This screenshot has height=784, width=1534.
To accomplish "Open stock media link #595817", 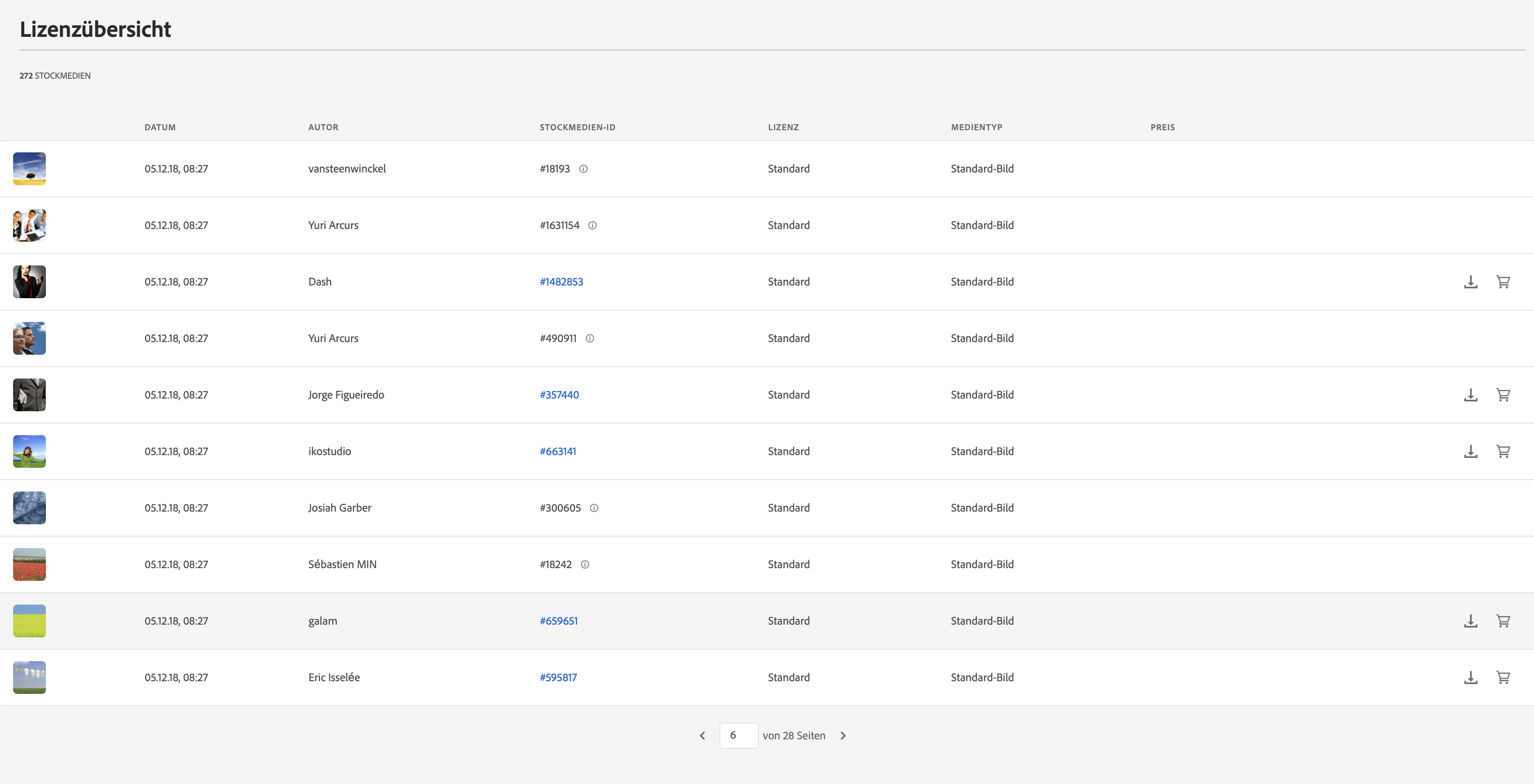I will [x=558, y=678].
